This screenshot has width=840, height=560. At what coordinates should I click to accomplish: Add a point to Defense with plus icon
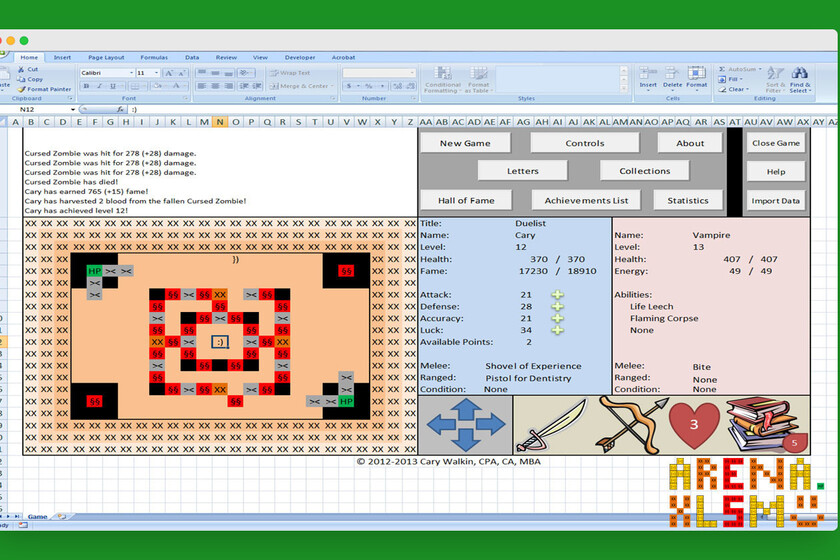click(x=558, y=307)
